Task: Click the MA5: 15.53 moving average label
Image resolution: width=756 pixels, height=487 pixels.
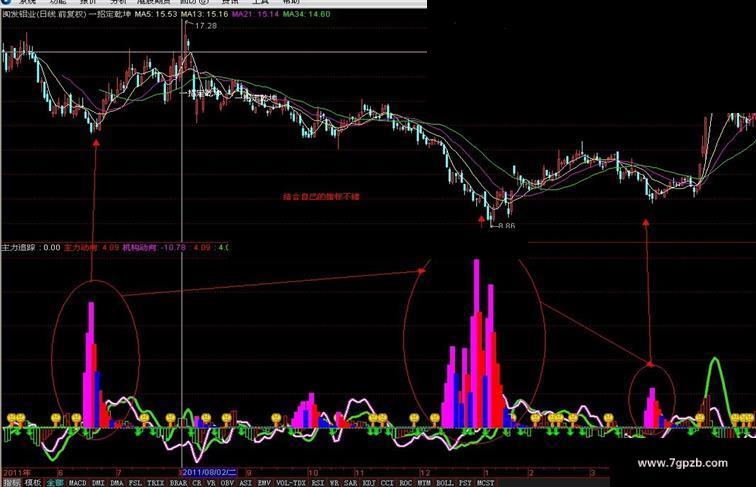Action: pos(156,14)
